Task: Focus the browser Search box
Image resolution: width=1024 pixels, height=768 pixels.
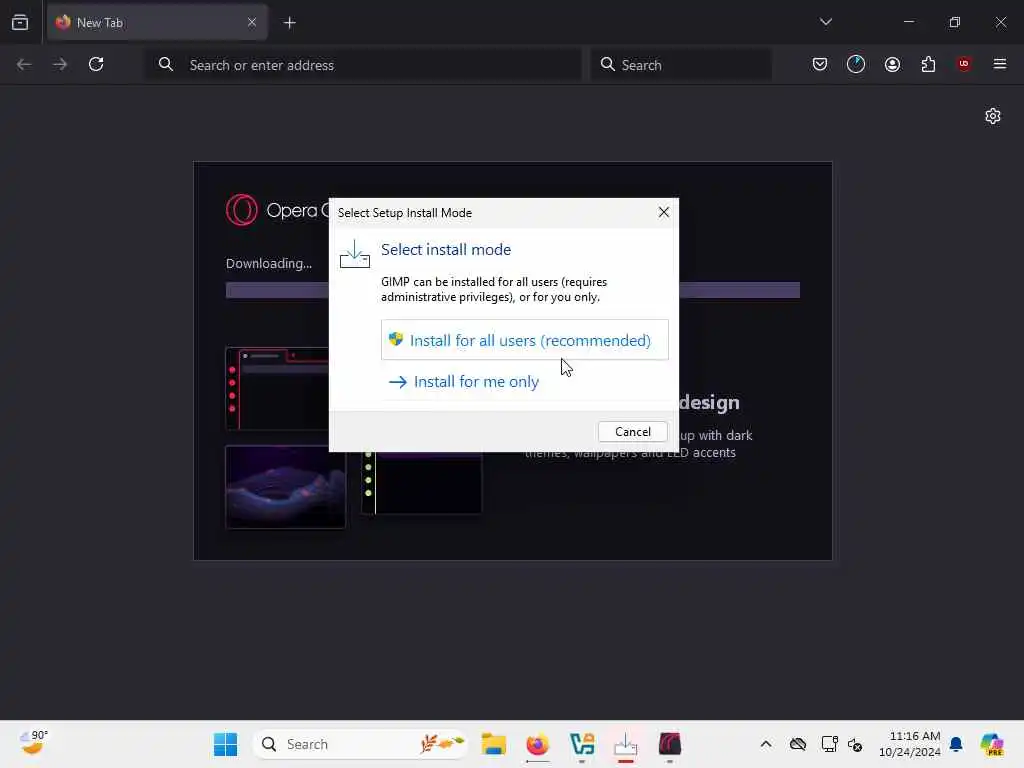Action: point(680,65)
